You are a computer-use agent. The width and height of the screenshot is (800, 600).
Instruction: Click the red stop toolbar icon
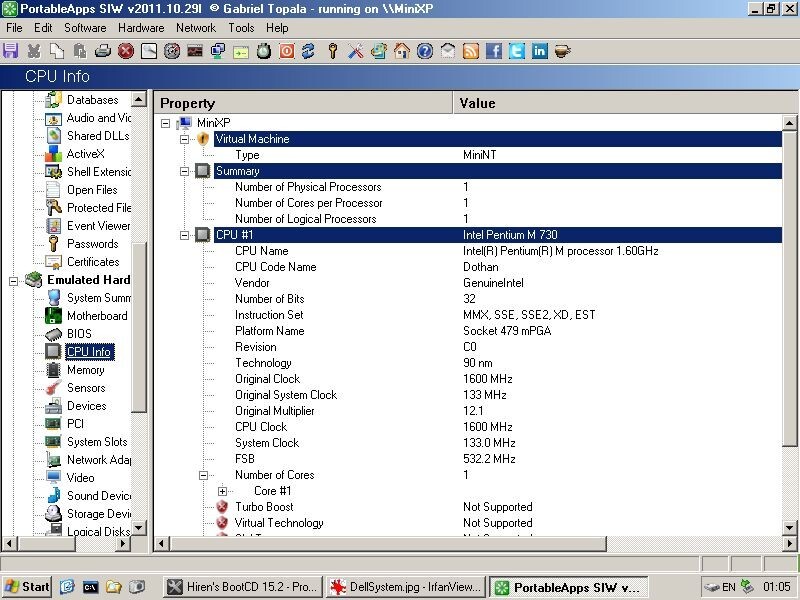pyautogui.click(x=126, y=51)
